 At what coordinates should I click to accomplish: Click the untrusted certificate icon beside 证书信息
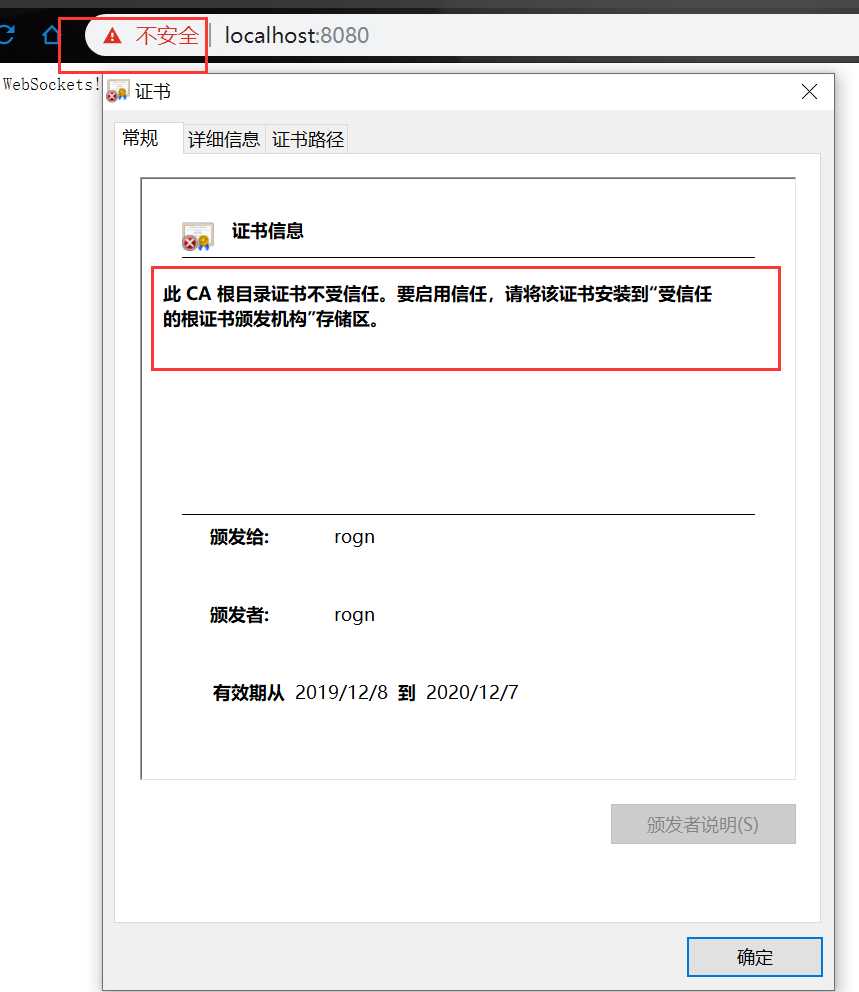[x=197, y=237]
